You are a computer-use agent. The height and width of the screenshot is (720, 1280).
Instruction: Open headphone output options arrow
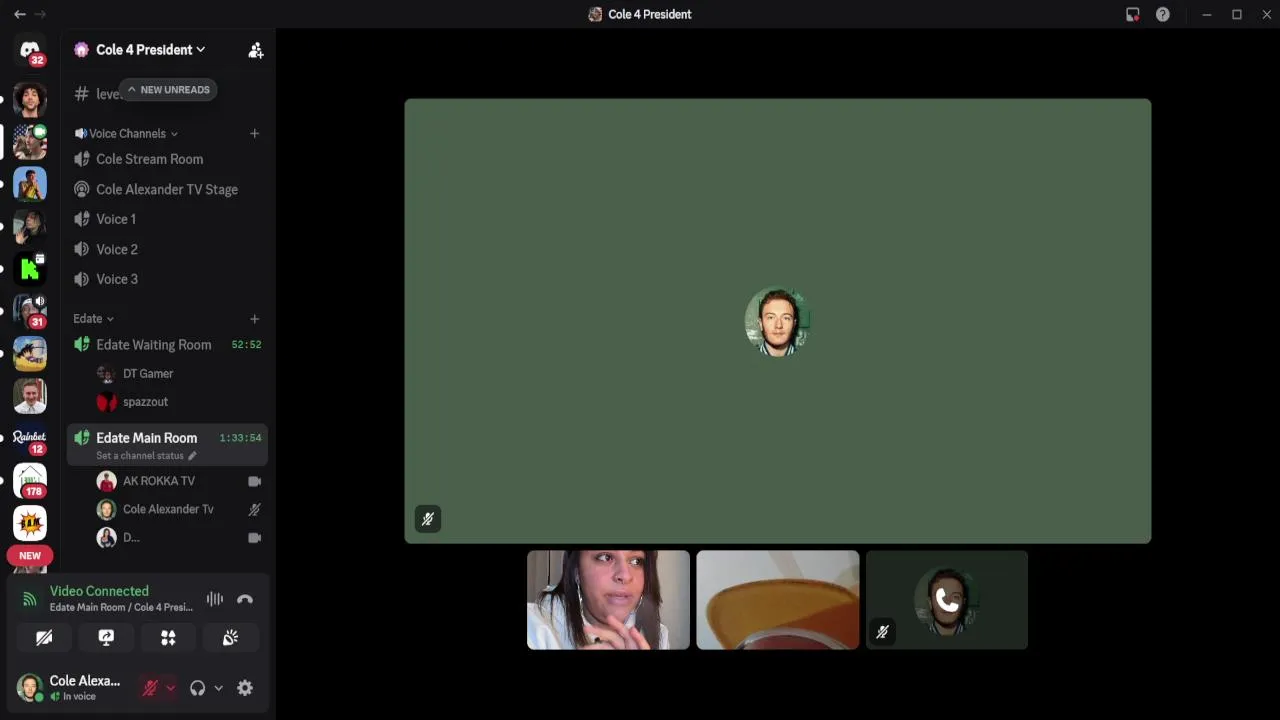(218, 688)
